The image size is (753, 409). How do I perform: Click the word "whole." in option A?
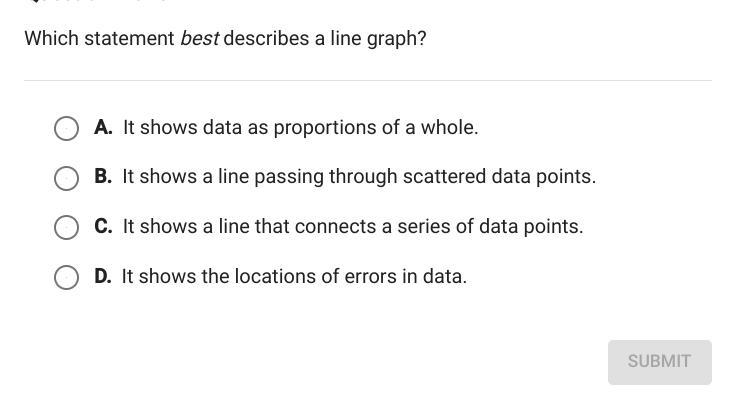[x=449, y=128]
